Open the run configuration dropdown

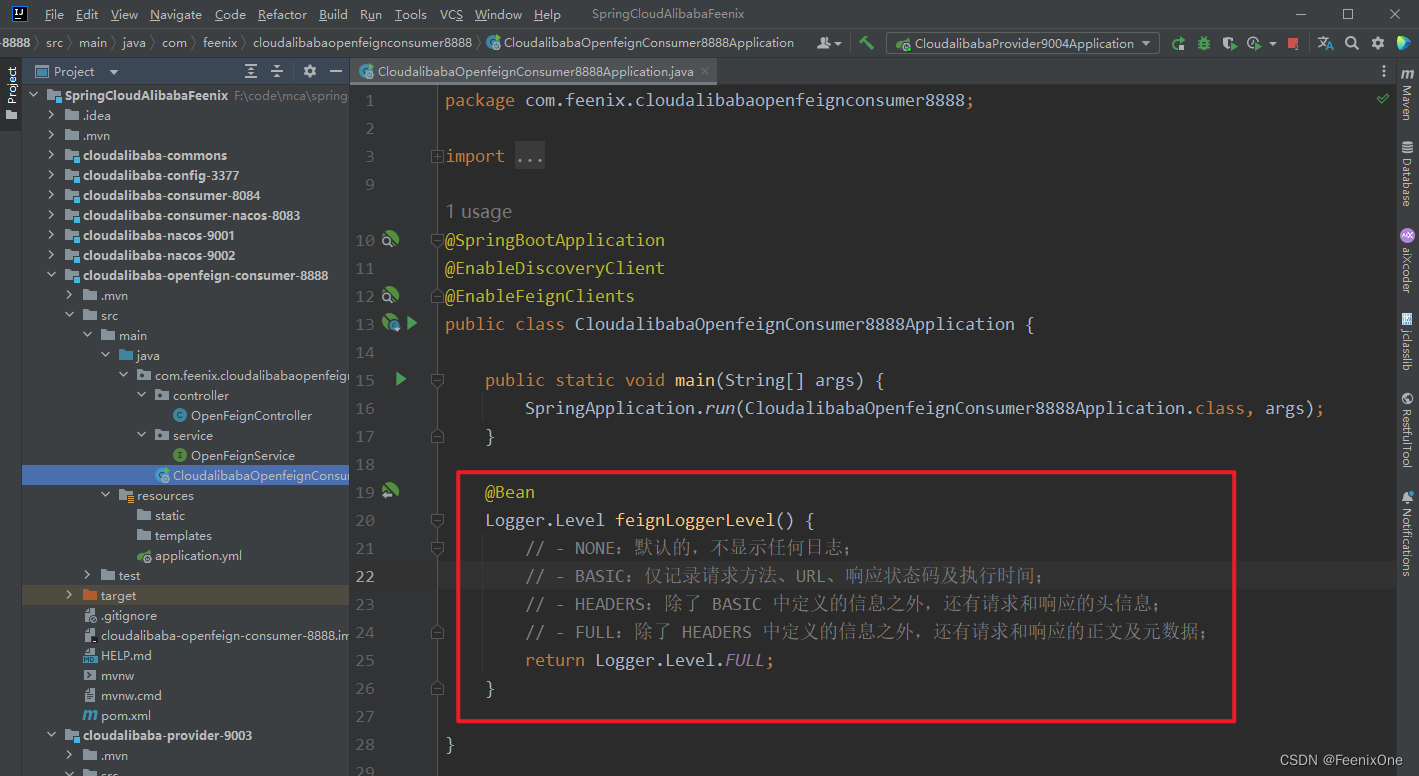(1023, 43)
